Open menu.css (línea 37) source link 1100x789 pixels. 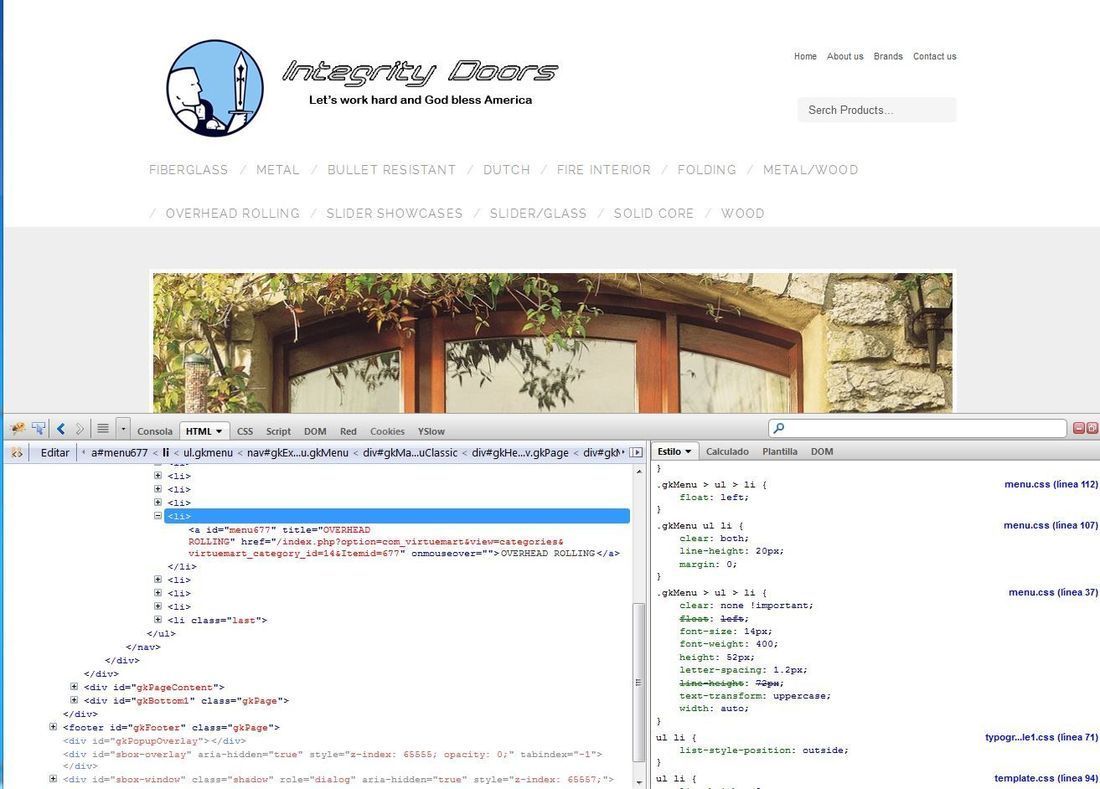tap(1053, 593)
